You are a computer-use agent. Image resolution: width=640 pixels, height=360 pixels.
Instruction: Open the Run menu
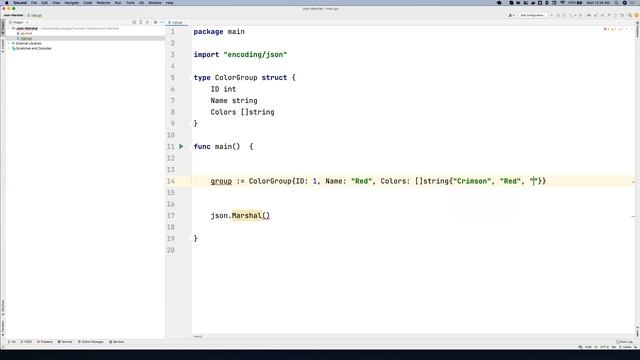coord(118,3)
